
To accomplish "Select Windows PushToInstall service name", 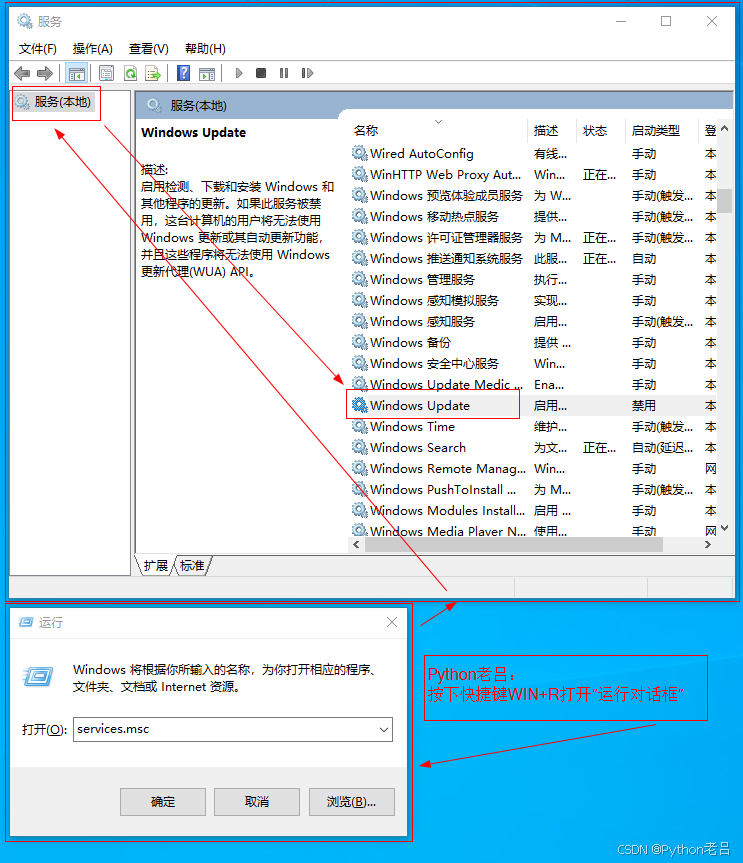I will tap(443, 489).
